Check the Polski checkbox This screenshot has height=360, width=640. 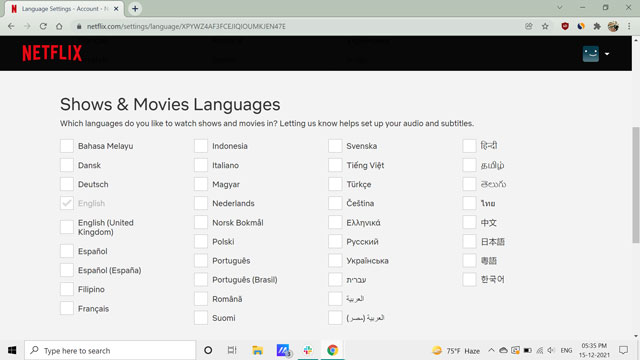(x=201, y=241)
